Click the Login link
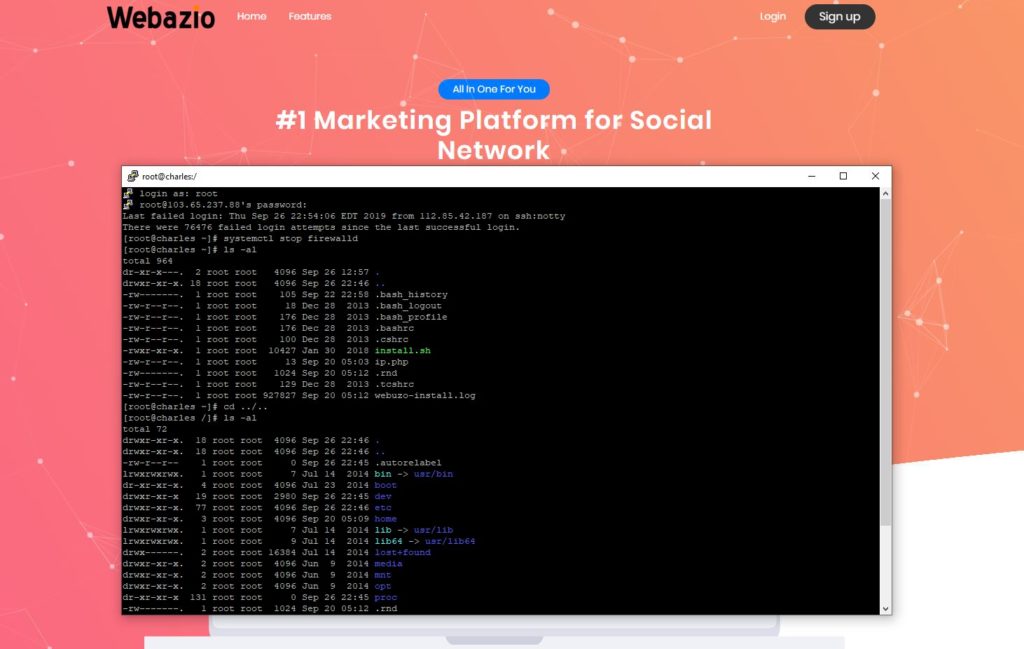 772,16
